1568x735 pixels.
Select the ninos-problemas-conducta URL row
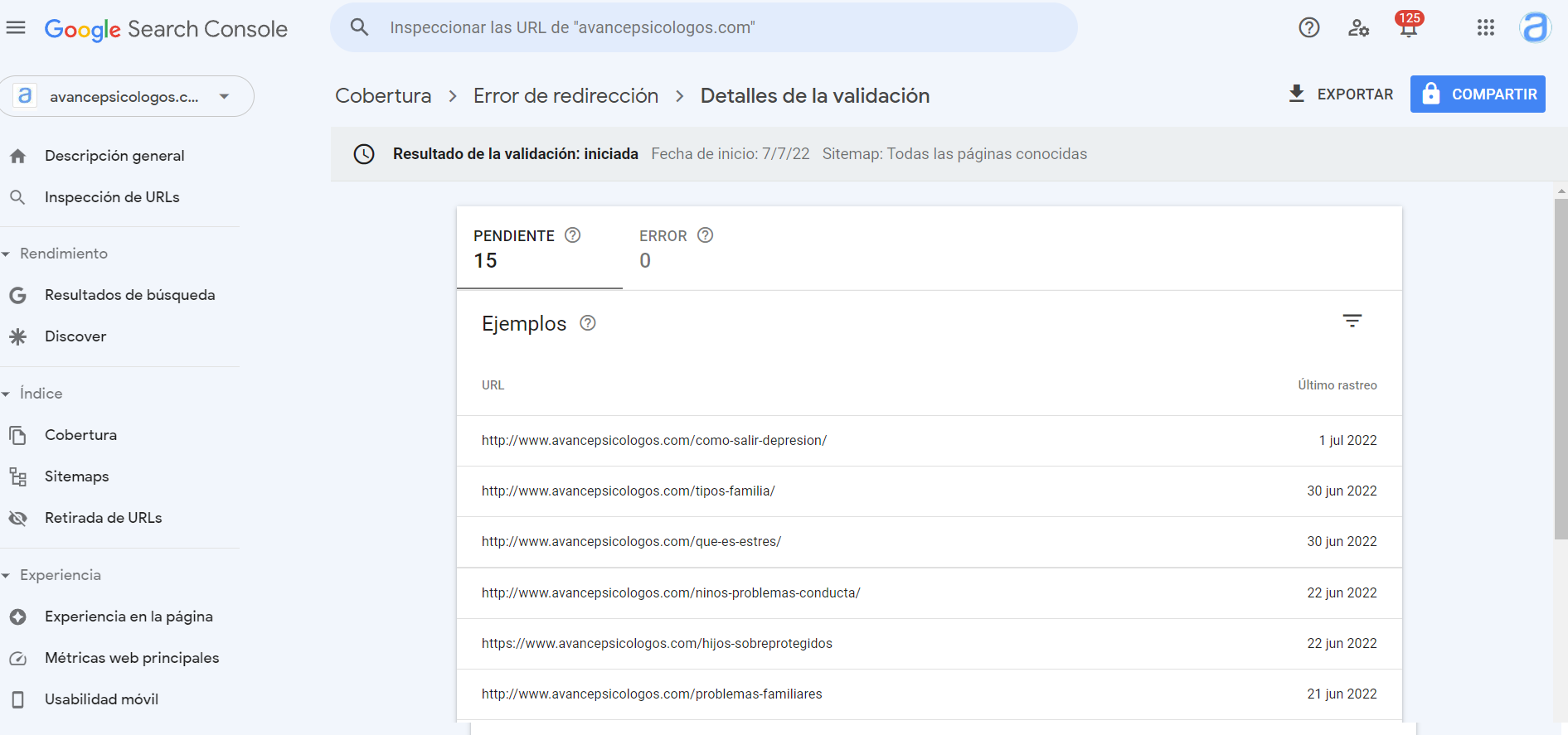[x=930, y=593]
